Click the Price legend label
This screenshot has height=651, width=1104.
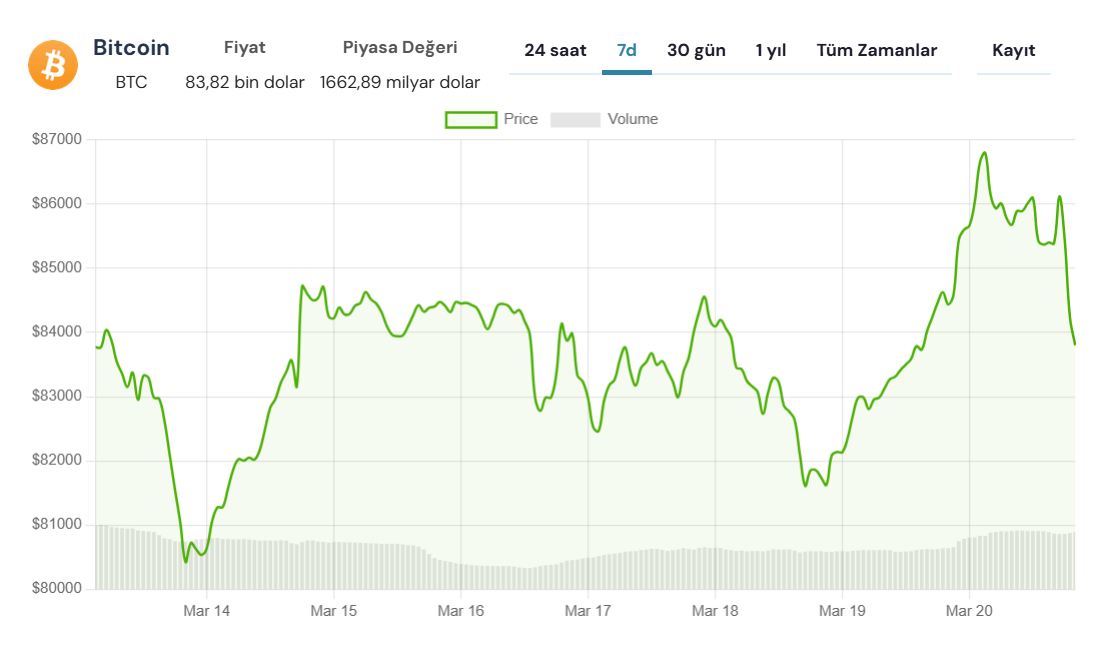pyautogui.click(x=520, y=119)
